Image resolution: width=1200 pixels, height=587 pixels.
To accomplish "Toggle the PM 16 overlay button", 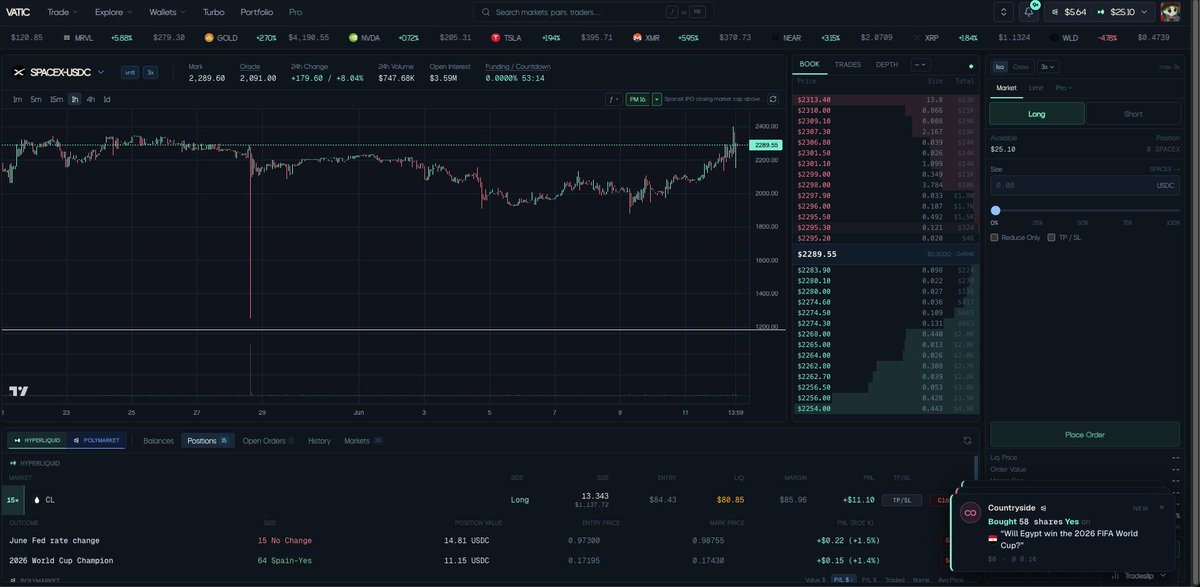I will point(637,99).
